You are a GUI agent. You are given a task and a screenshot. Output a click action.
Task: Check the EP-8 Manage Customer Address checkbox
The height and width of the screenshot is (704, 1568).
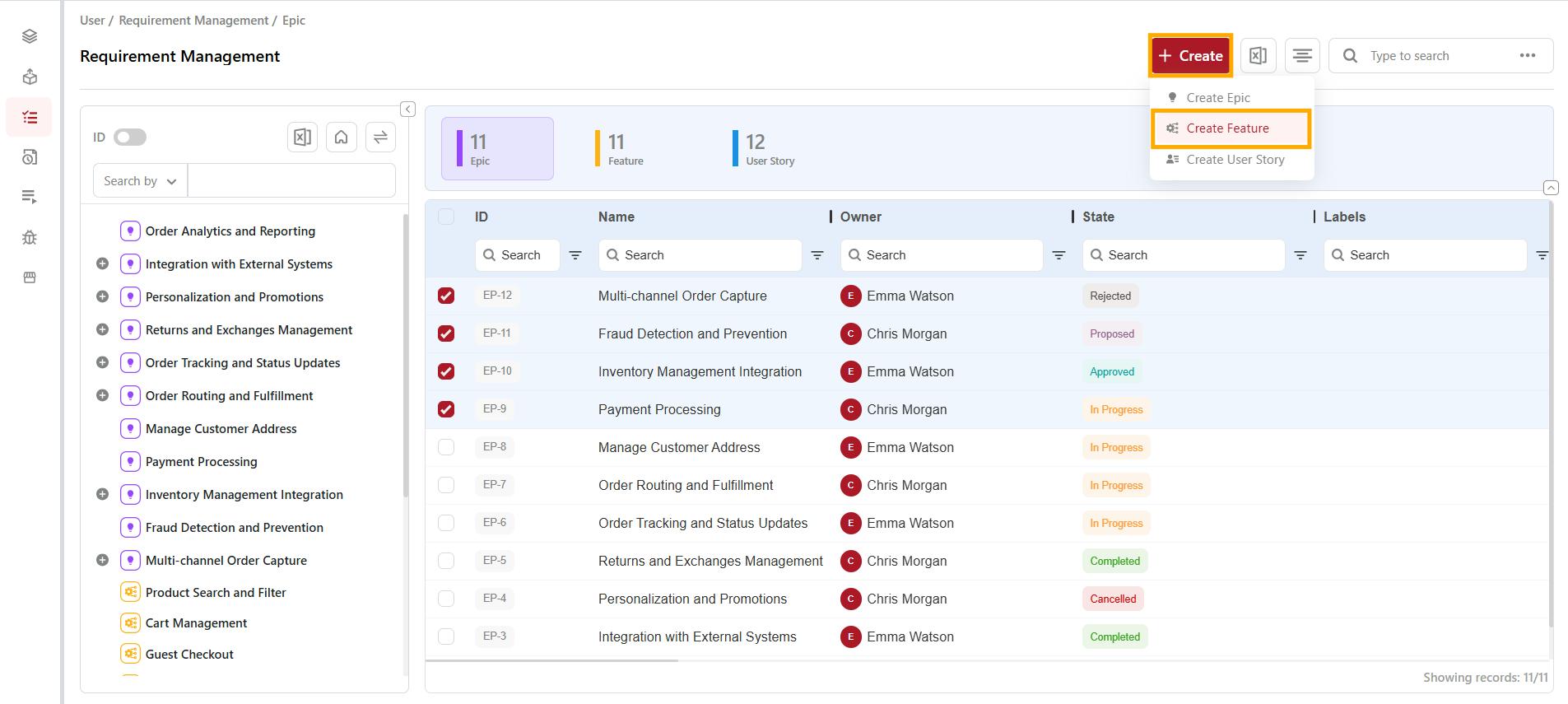tap(446, 447)
